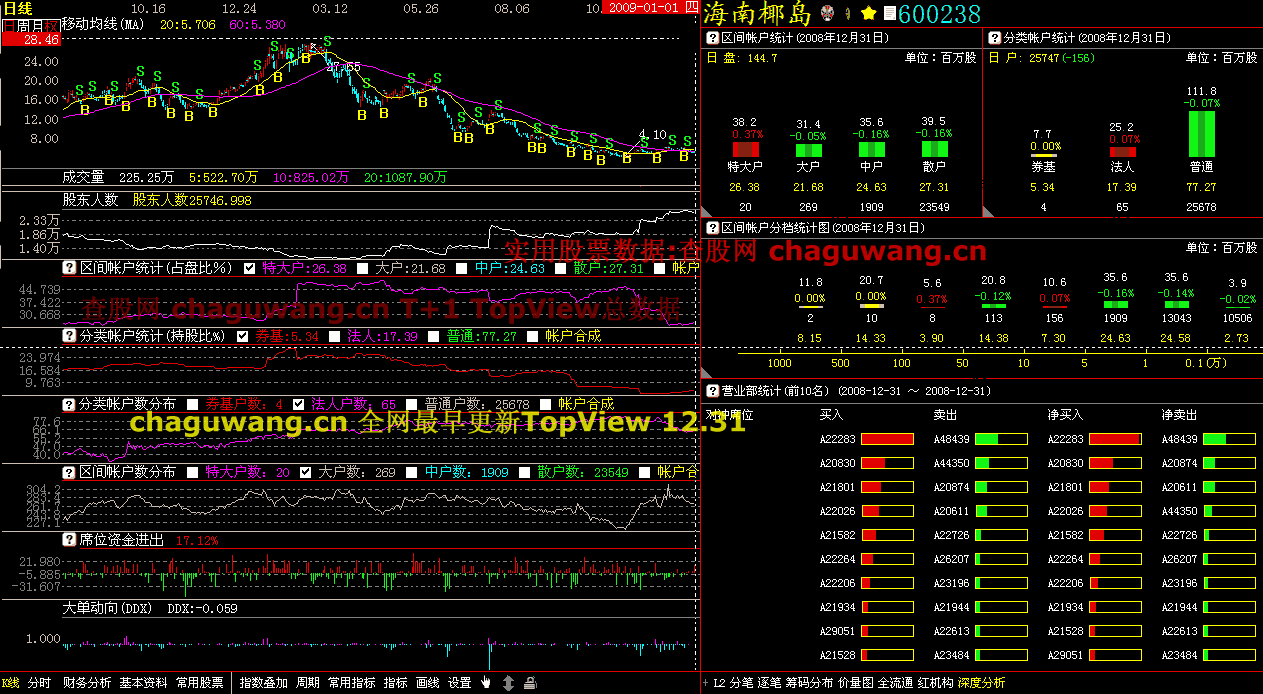Check the 普通户数 checkbox

pyautogui.click(x=409, y=404)
